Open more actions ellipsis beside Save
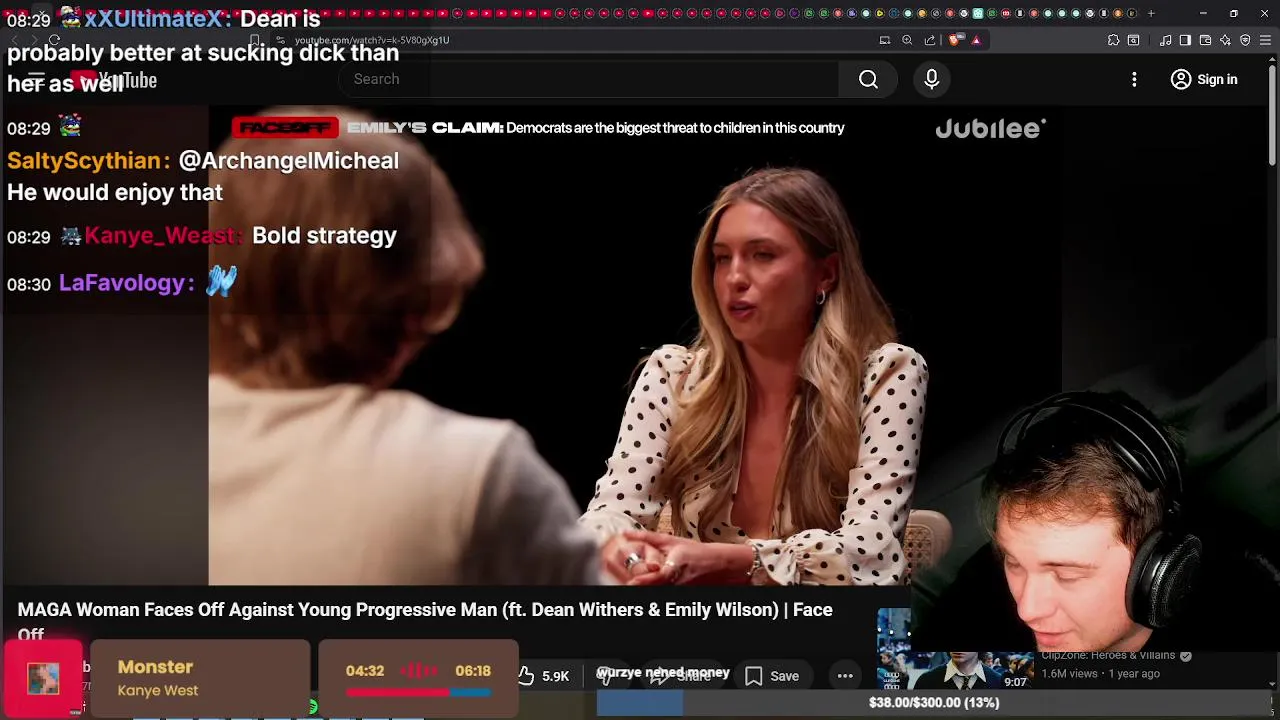Viewport: 1280px width, 720px height. (x=845, y=676)
